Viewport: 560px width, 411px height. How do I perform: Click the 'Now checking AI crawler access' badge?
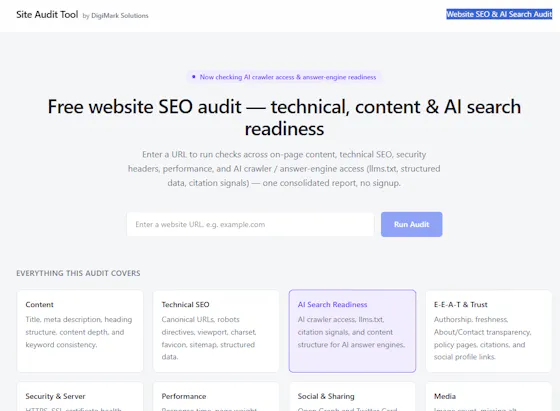point(284,77)
